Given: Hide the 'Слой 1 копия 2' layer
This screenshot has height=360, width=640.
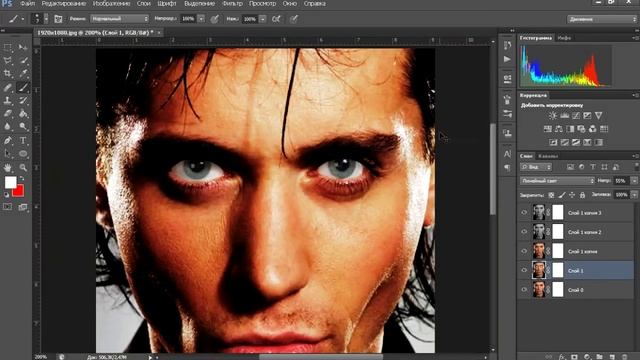Looking at the screenshot, I should pyautogui.click(x=524, y=232).
